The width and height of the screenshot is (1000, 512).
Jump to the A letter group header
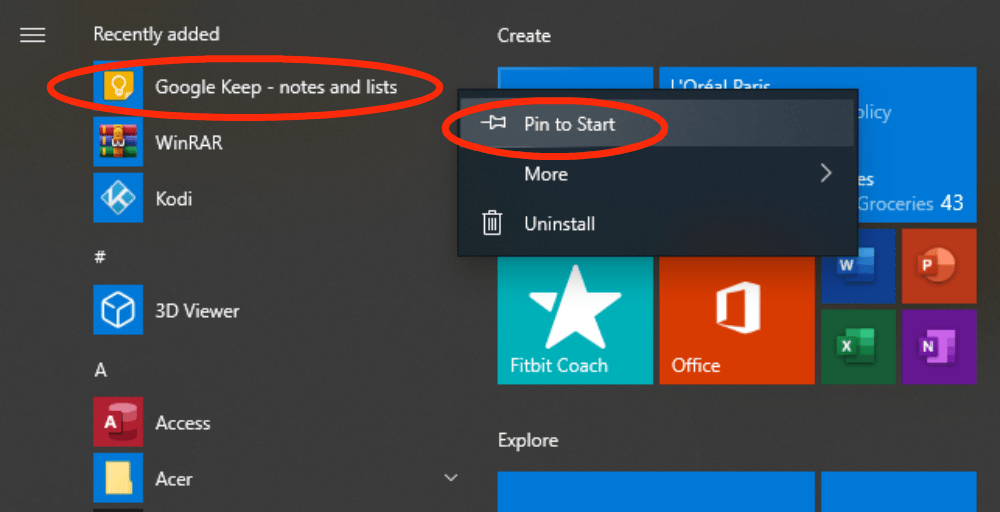(x=100, y=370)
